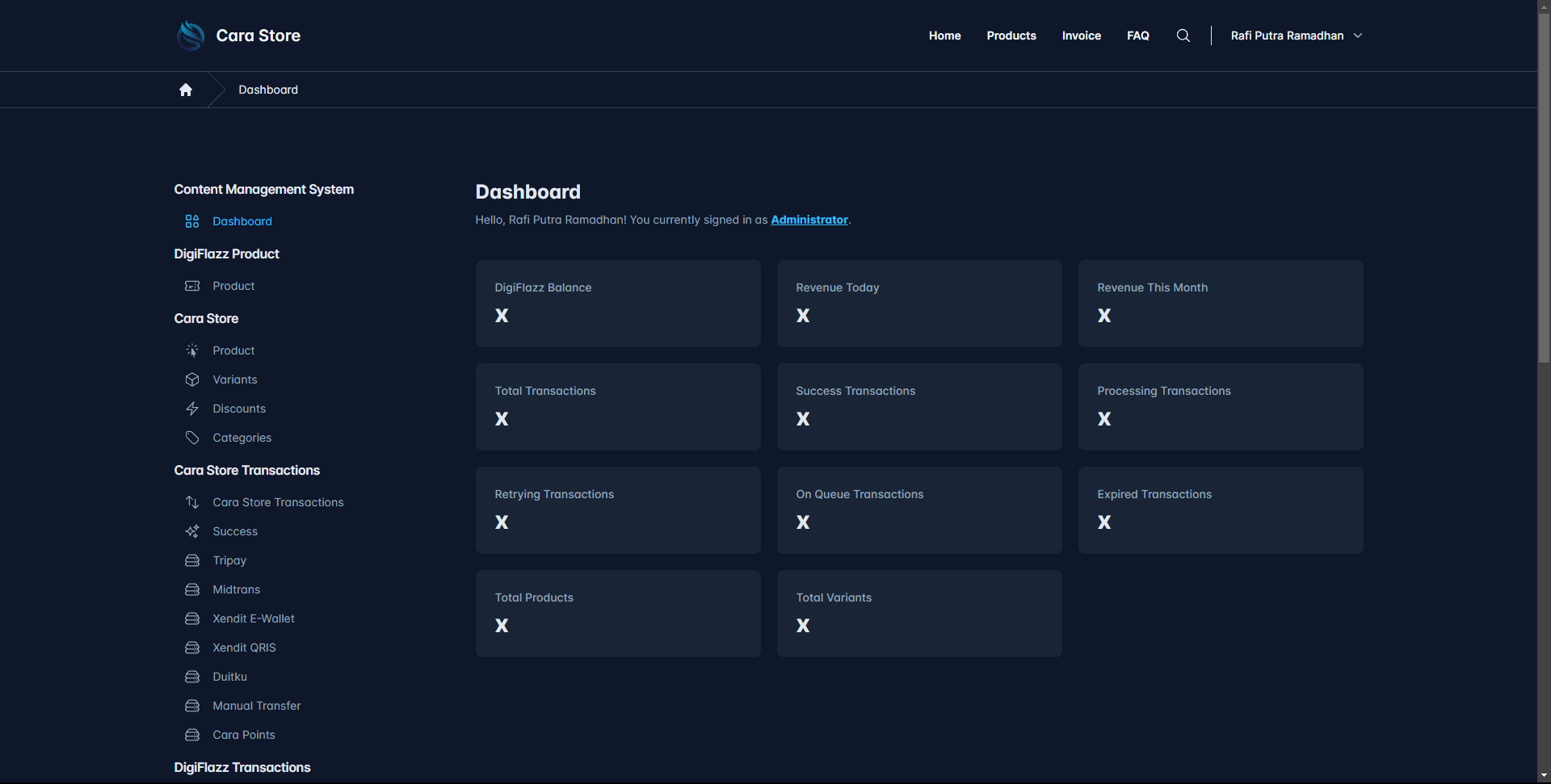Click the Revenue Today card
The height and width of the screenshot is (784, 1551).
coord(919,304)
